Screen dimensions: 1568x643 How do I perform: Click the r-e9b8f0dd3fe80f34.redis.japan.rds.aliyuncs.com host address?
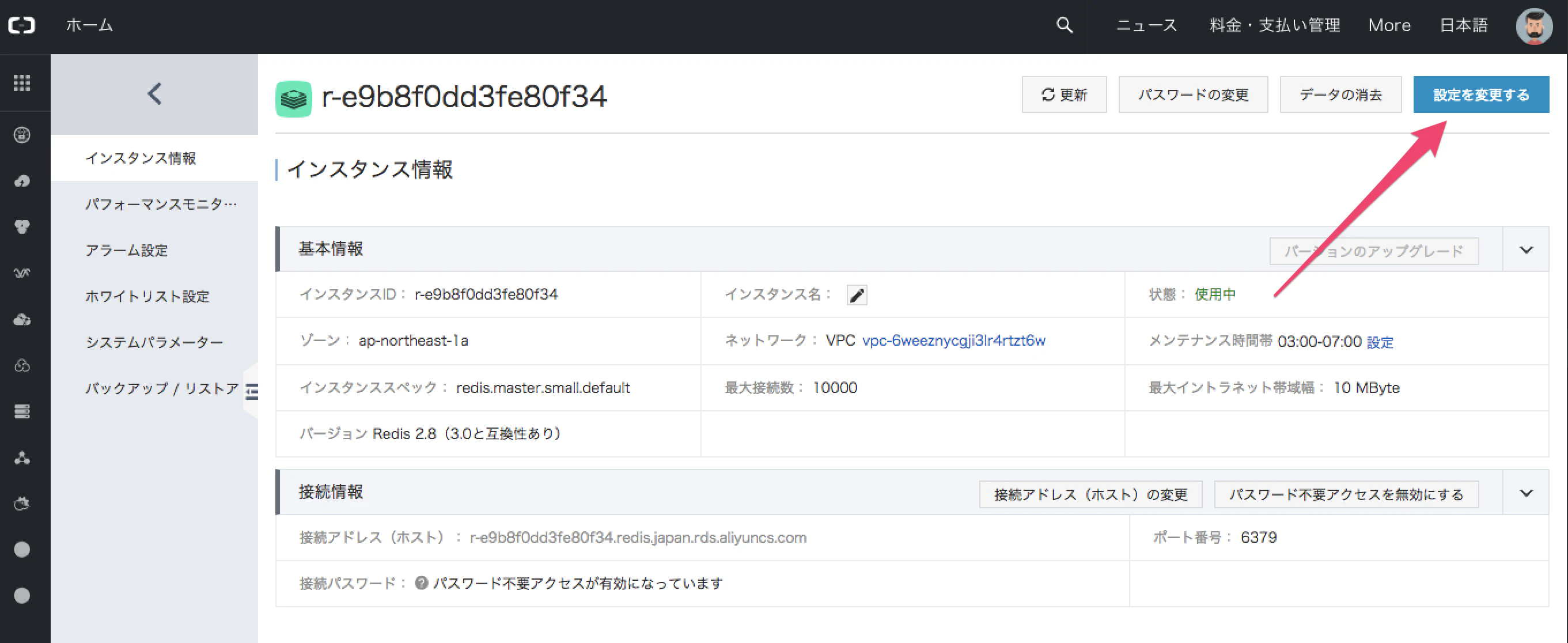pyautogui.click(x=637, y=538)
